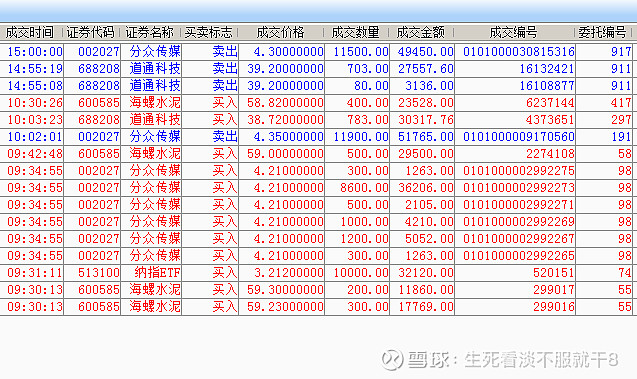The height and width of the screenshot is (379, 637).
Task: Click the 买卖标志 column header
Action: [x=208, y=32]
